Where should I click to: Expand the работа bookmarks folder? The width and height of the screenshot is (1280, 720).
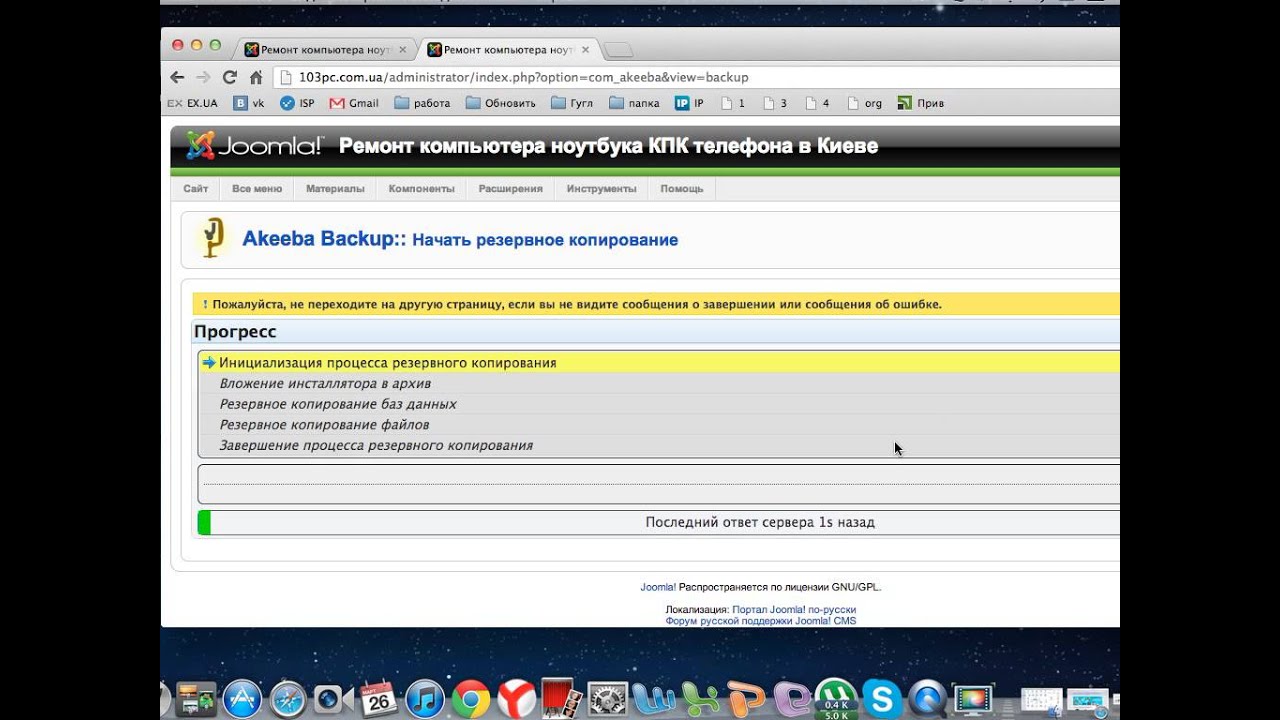(422, 103)
